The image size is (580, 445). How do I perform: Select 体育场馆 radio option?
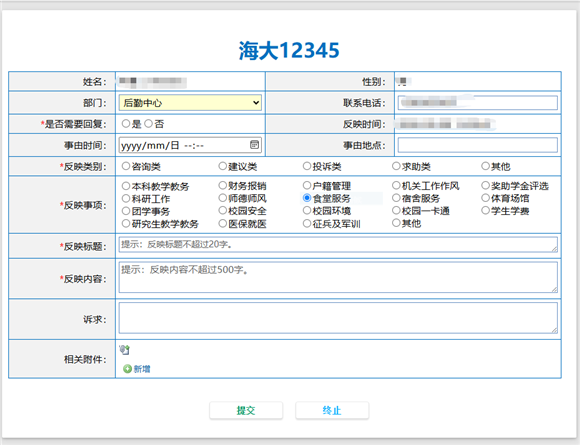click(x=485, y=198)
